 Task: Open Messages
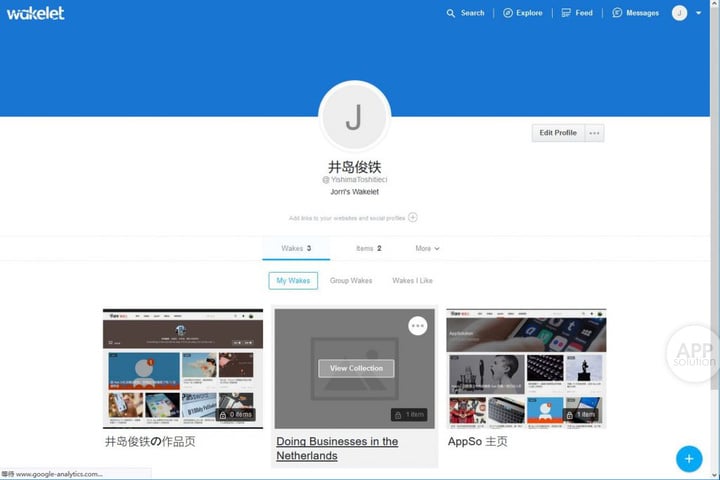click(x=636, y=13)
